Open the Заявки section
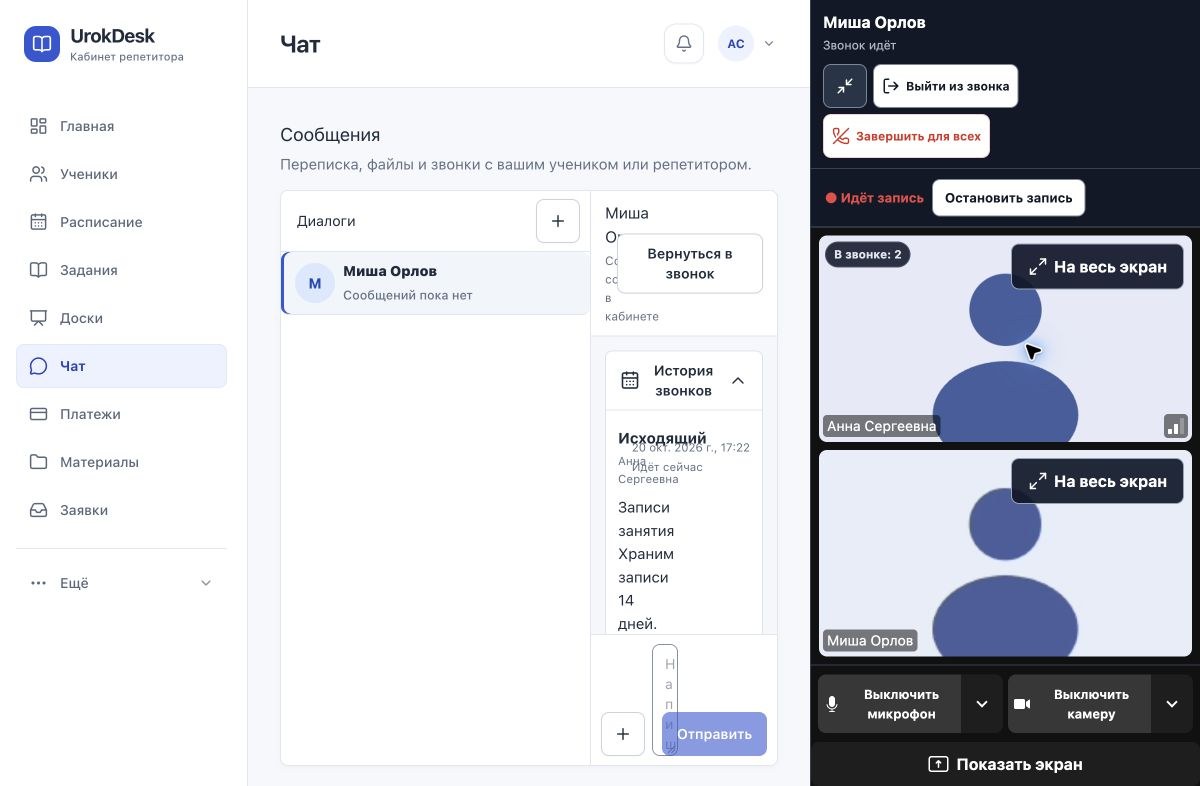Screen dimensions: 1200x786 tap(122, 510)
